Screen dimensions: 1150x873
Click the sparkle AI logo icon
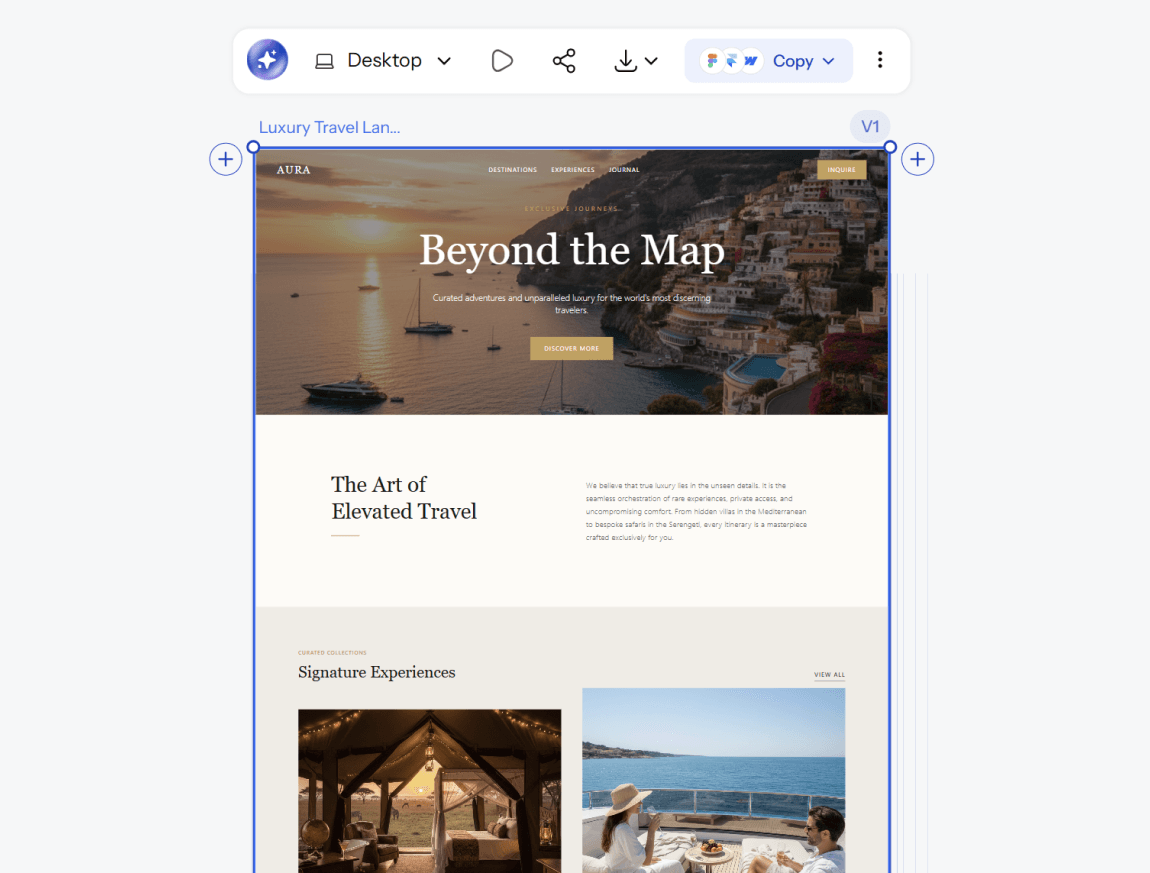[x=267, y=60]
